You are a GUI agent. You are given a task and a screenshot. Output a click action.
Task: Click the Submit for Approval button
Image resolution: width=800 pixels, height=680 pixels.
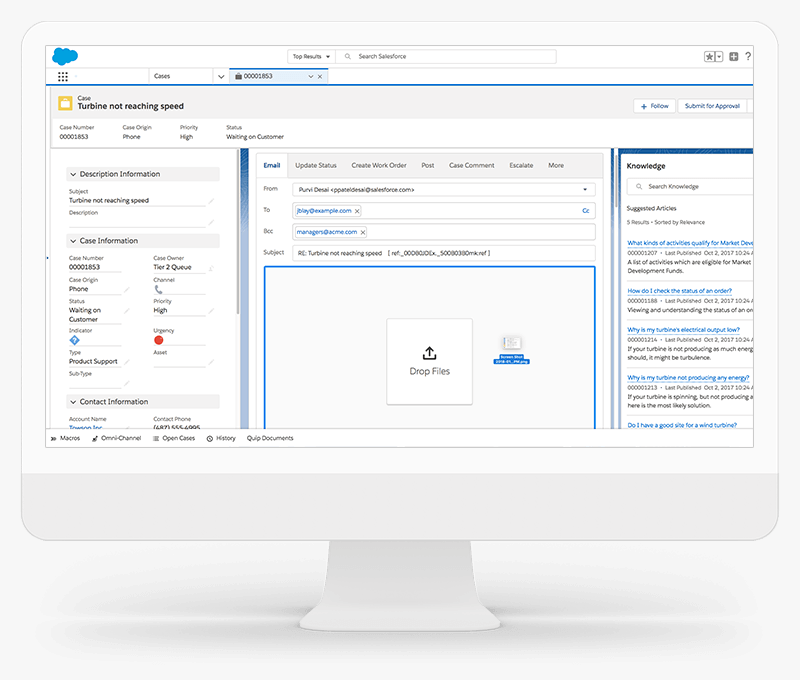point(712,106)
